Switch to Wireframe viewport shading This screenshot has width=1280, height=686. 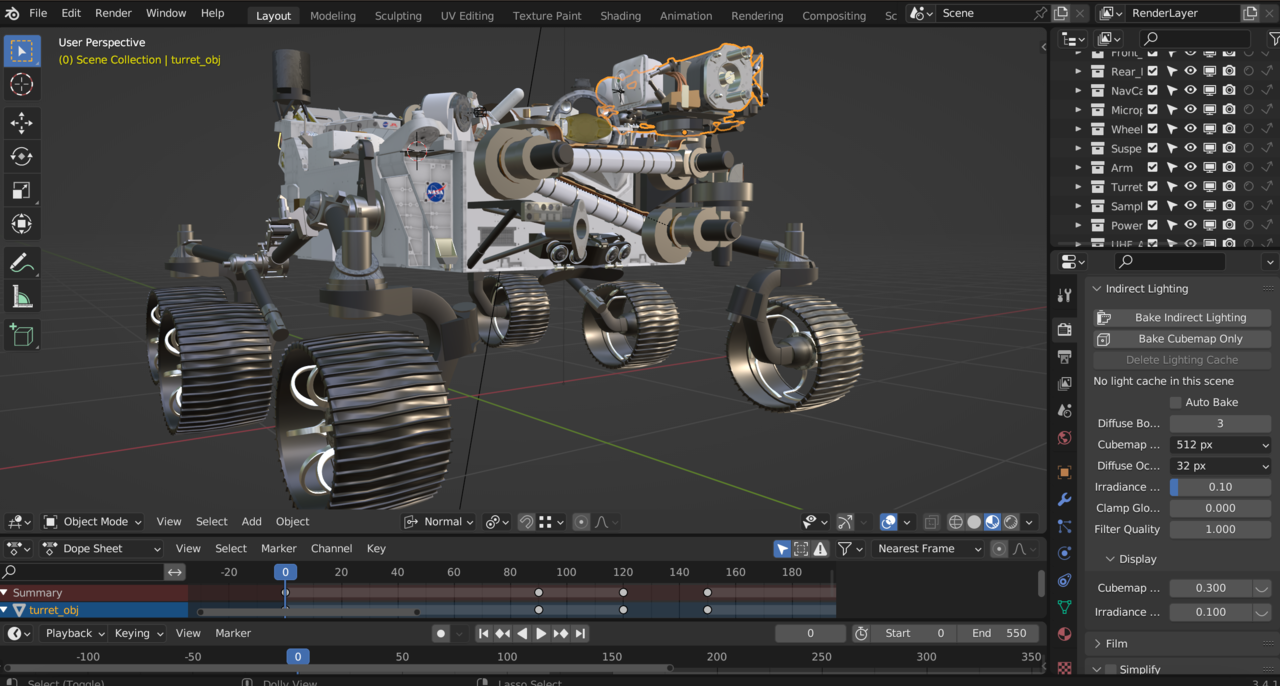[955, 522]
